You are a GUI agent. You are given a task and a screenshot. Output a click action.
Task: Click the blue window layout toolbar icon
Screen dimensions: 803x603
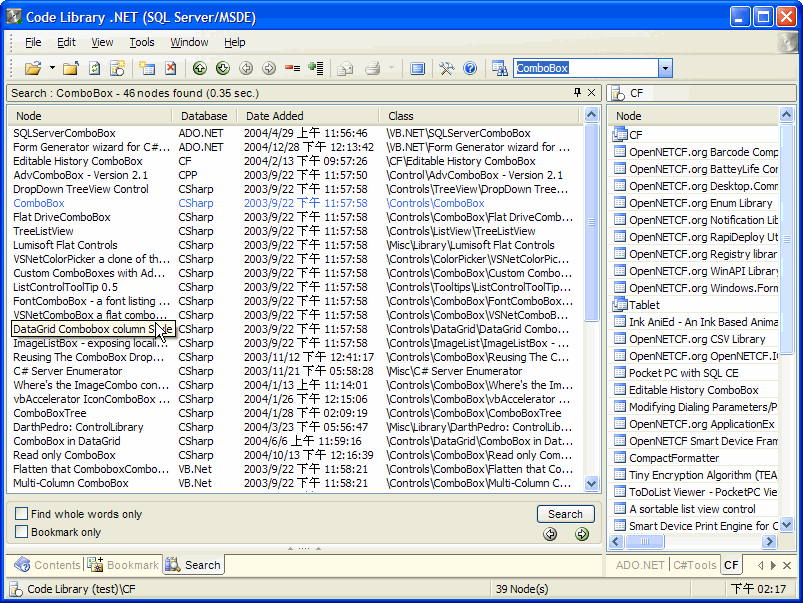tap(417, 68)
